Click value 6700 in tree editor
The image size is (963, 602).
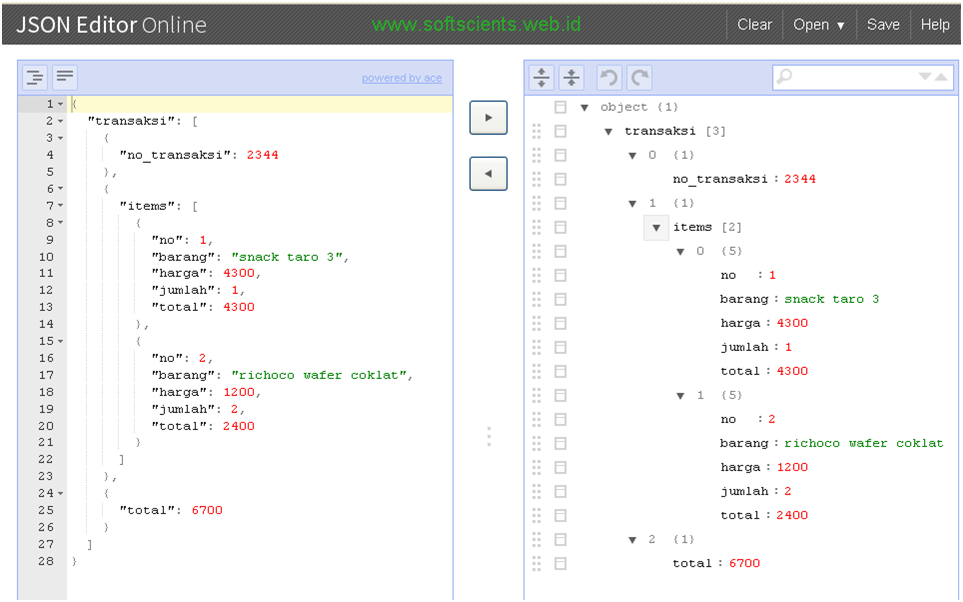tap(744, 563)
